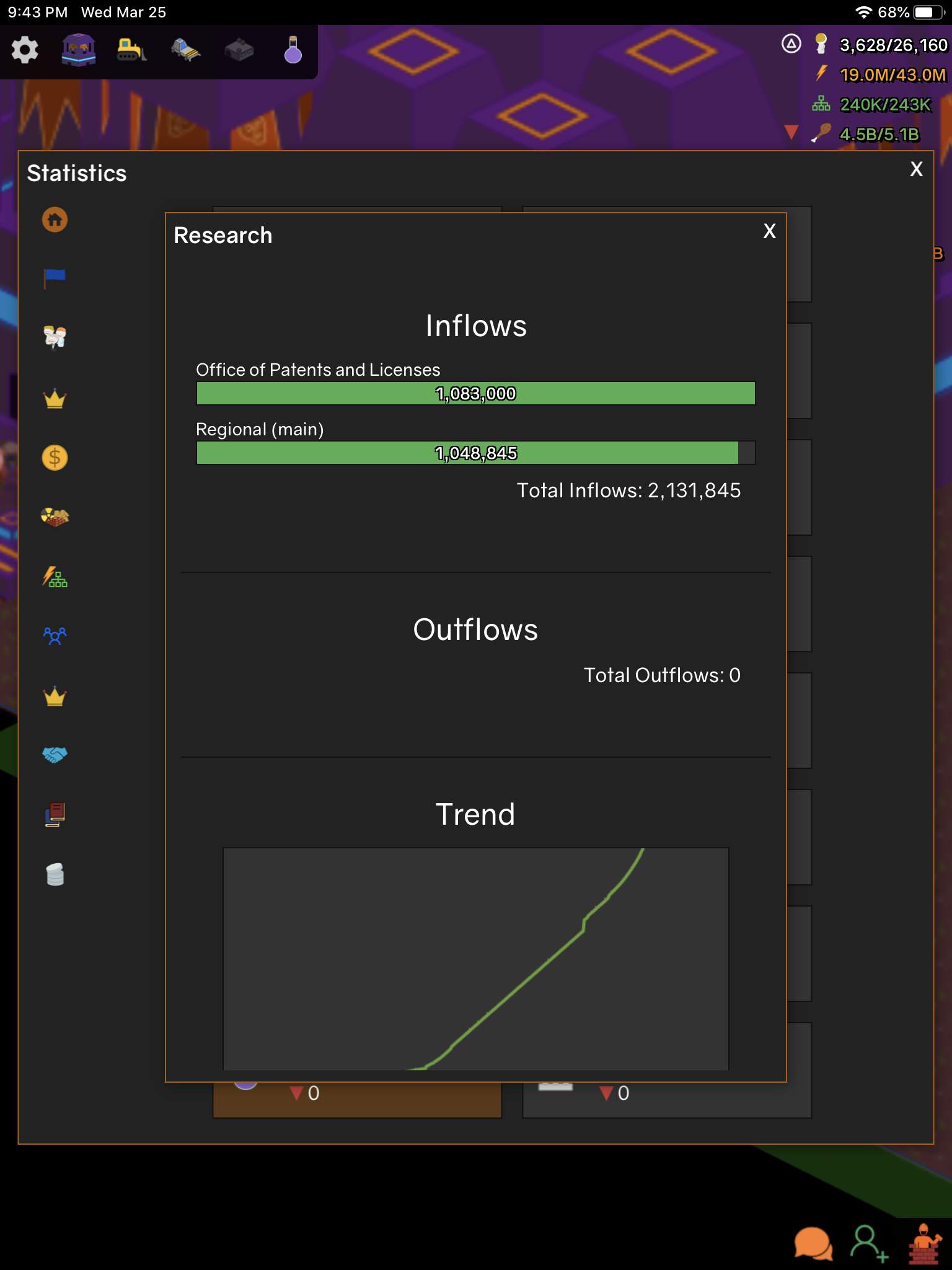Screen dimensions: 952x1270
Task: Select the Regional (main) inflow bar
Action: coord(476,453)
